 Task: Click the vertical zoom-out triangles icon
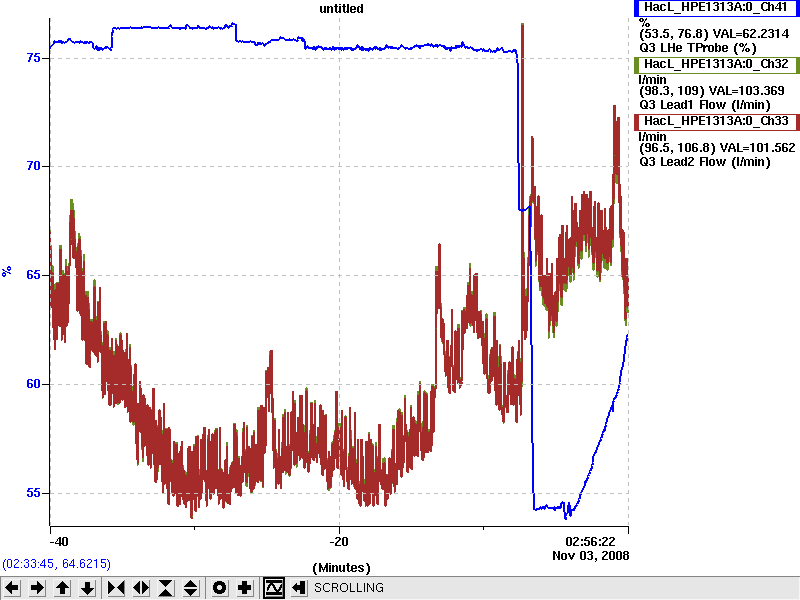(191, 588)
